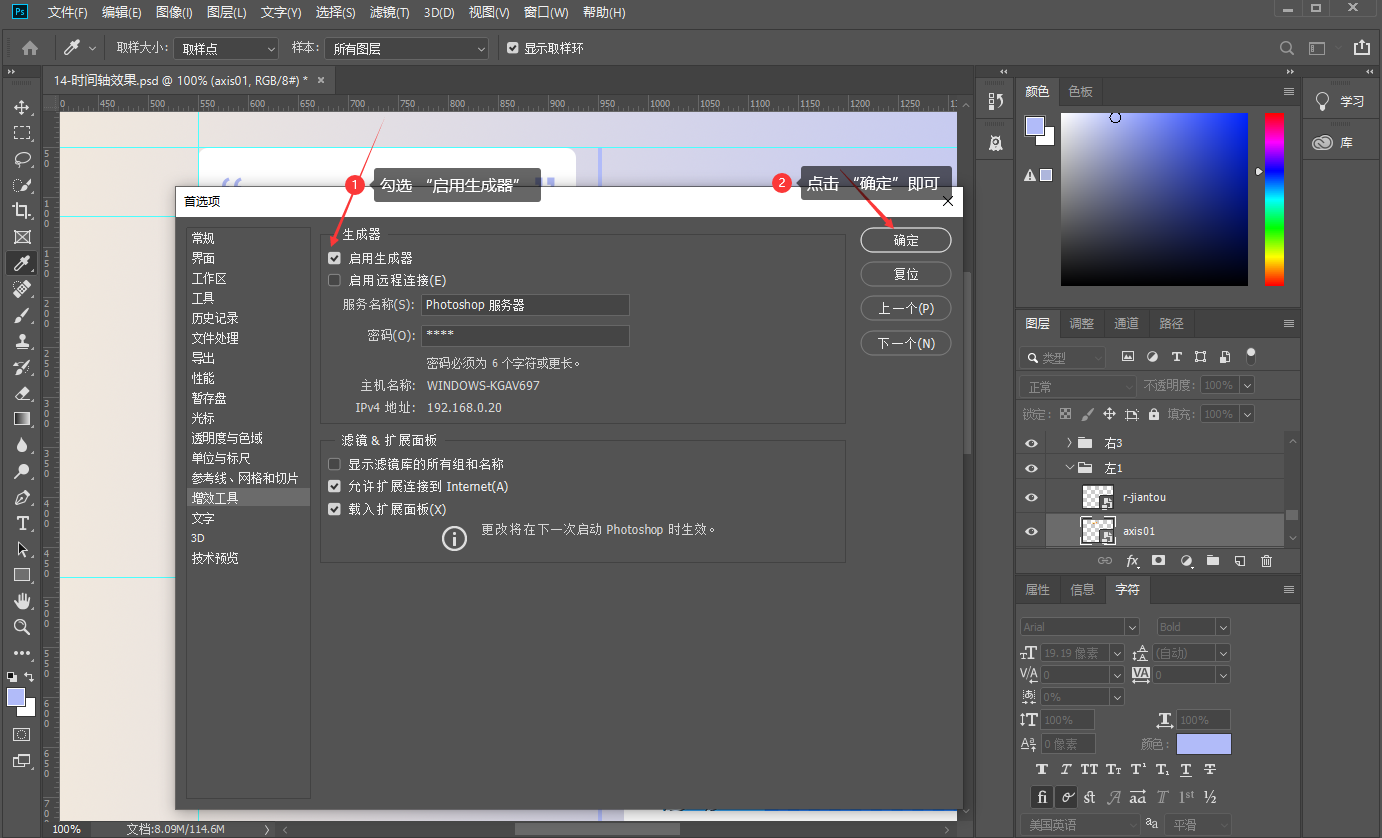
Task: Select 性能 in preferences list
Action: tap(203, 378)
